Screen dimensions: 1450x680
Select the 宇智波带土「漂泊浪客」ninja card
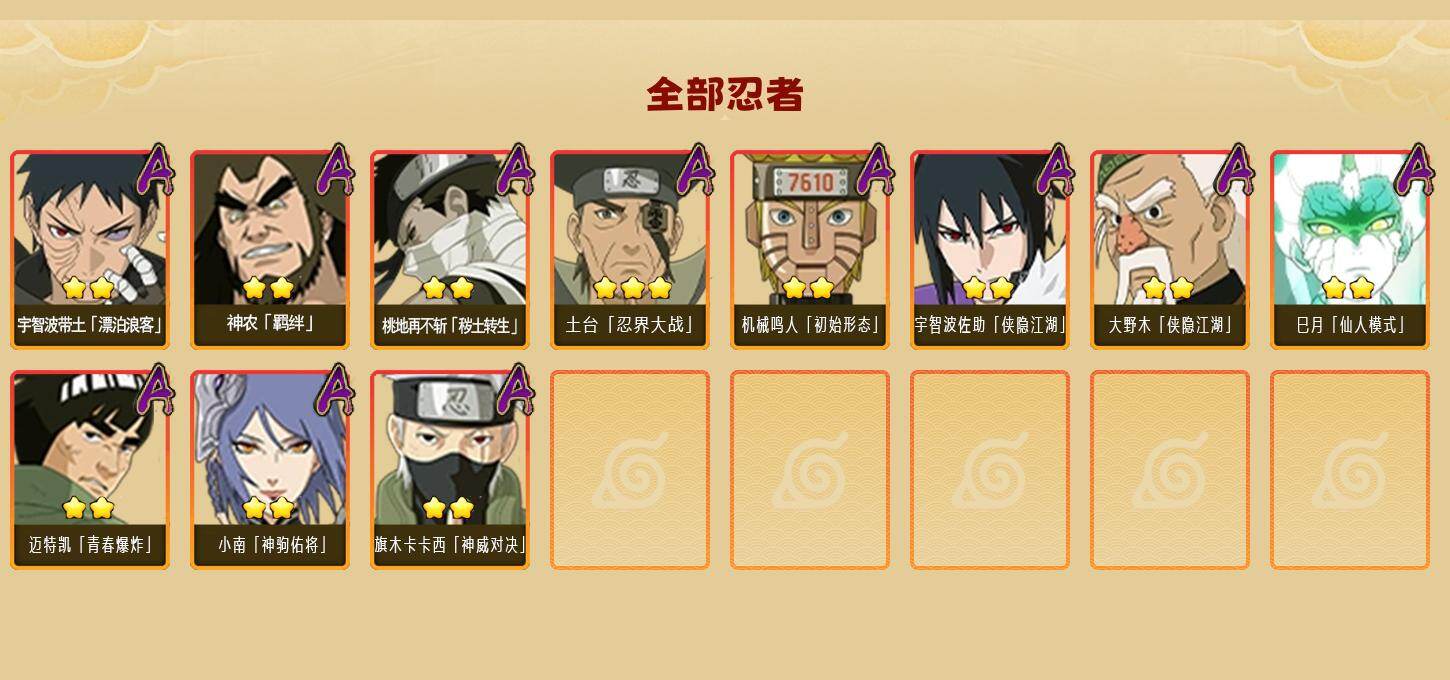pyautogui.click(x=90, y=249)
